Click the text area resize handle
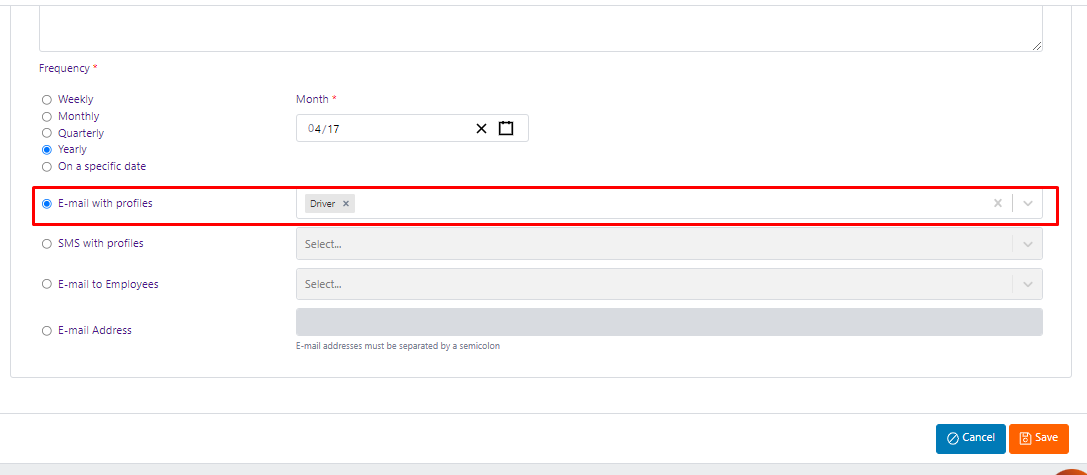 [1036, 46]
